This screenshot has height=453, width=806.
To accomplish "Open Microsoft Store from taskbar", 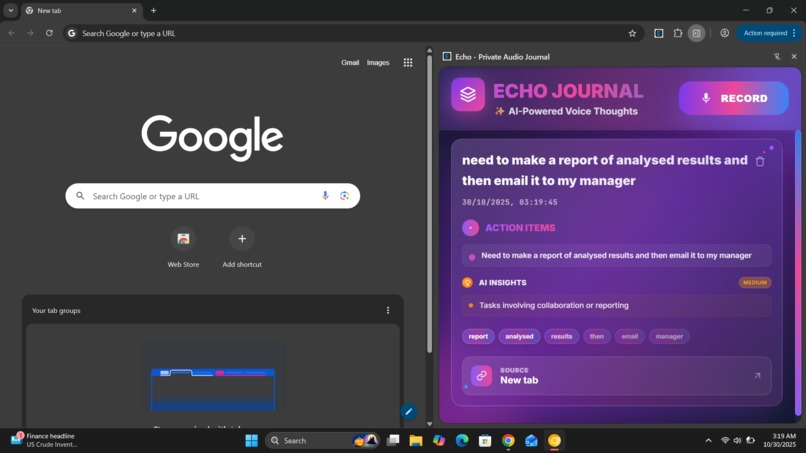I will pos(485,441).
